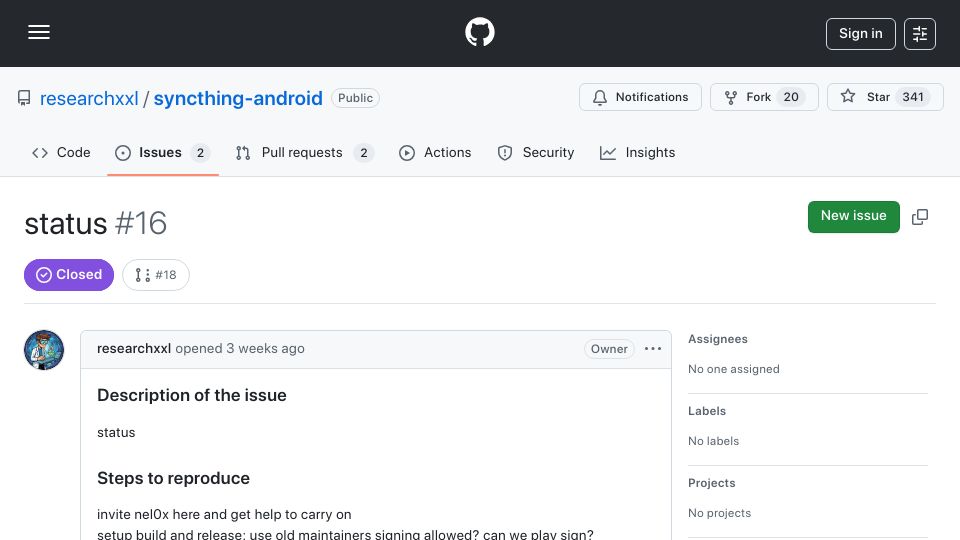Click the 'No one assigned' text
960x540 pixels.
point(733,369)
